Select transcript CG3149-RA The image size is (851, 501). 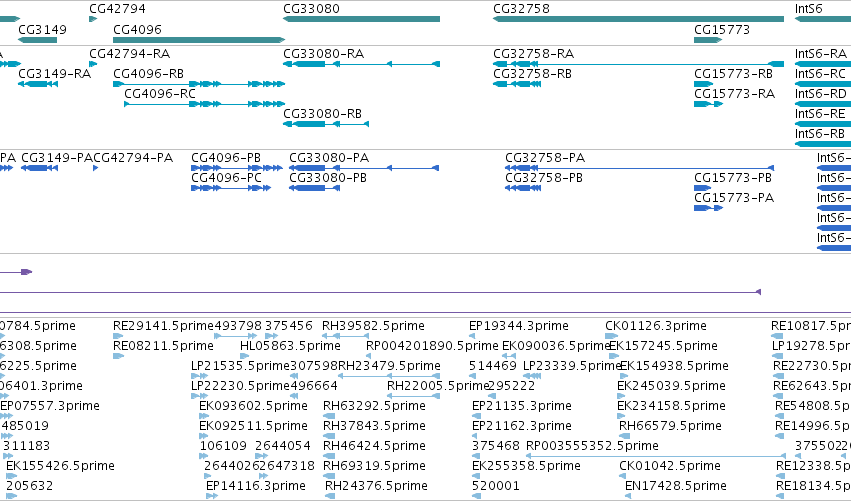[x=38, y=84]
